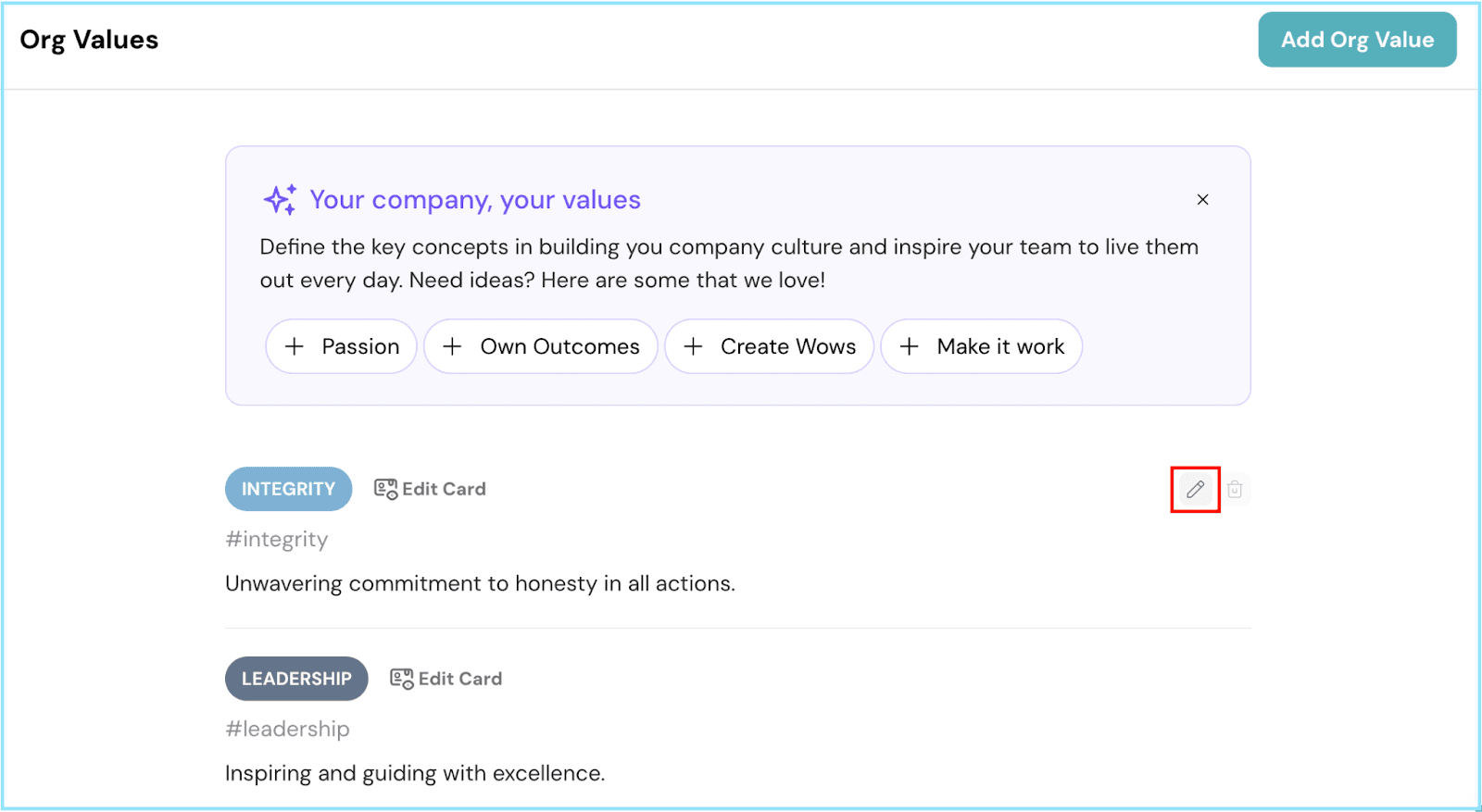Add the Make it work suggestion
Viewport: 1482px width, 812px height.
tap(981, 346)
